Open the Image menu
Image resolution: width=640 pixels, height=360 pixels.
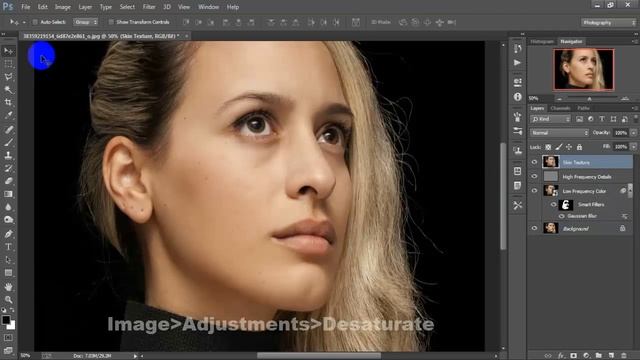62,7
